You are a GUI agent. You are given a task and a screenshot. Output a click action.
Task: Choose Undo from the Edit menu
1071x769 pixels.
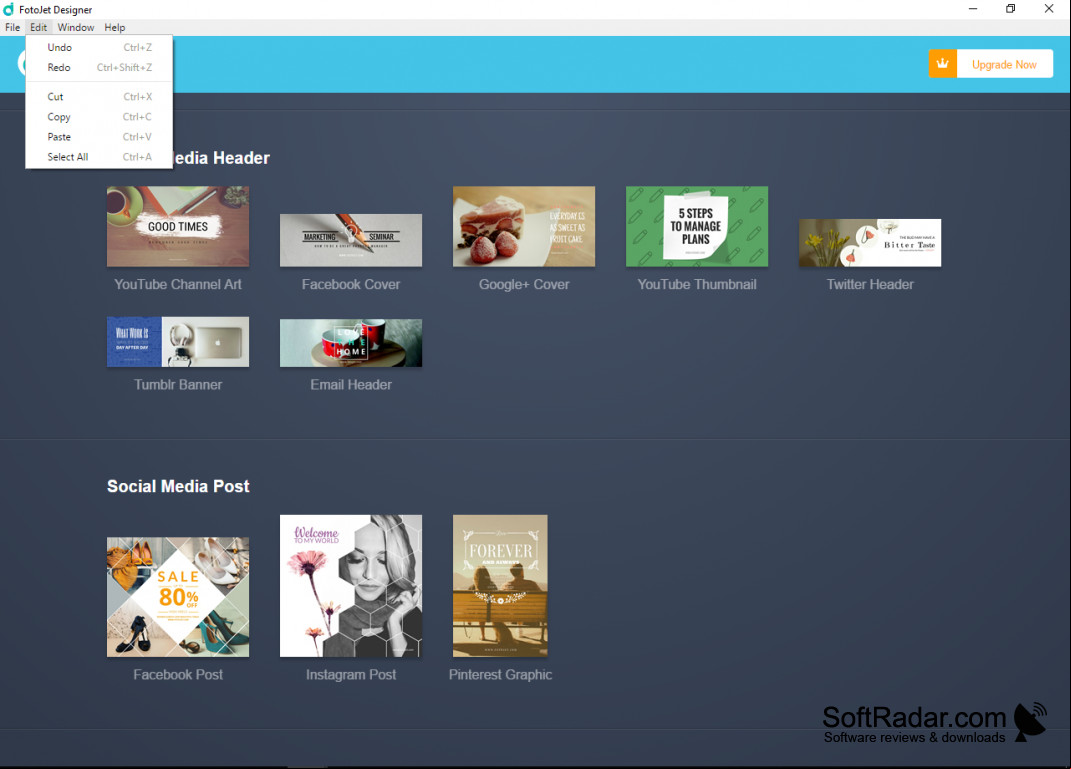tap(99, 47)
